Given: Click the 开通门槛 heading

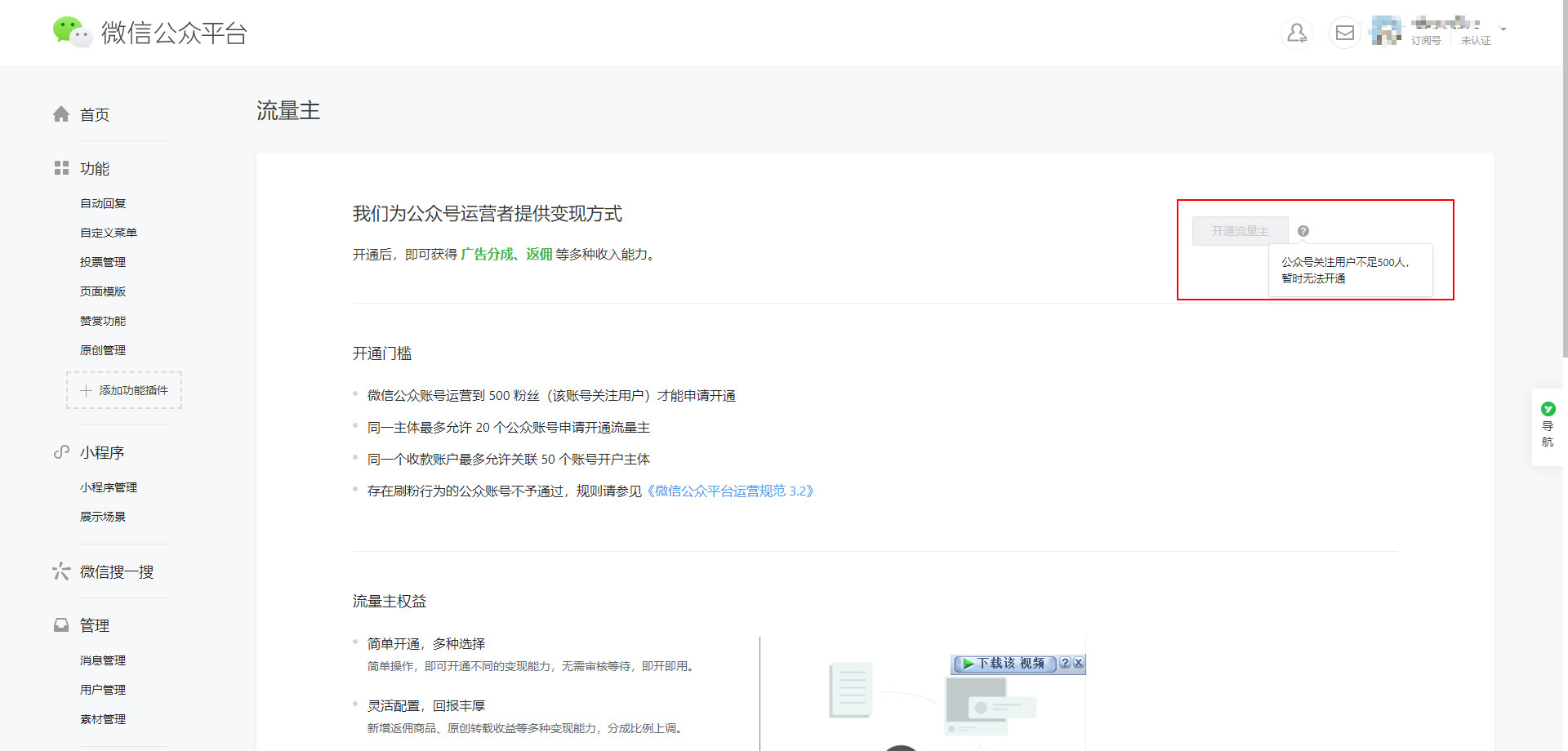Looking at the screenshot, I should pyautogui.click(x=382, y=353).
